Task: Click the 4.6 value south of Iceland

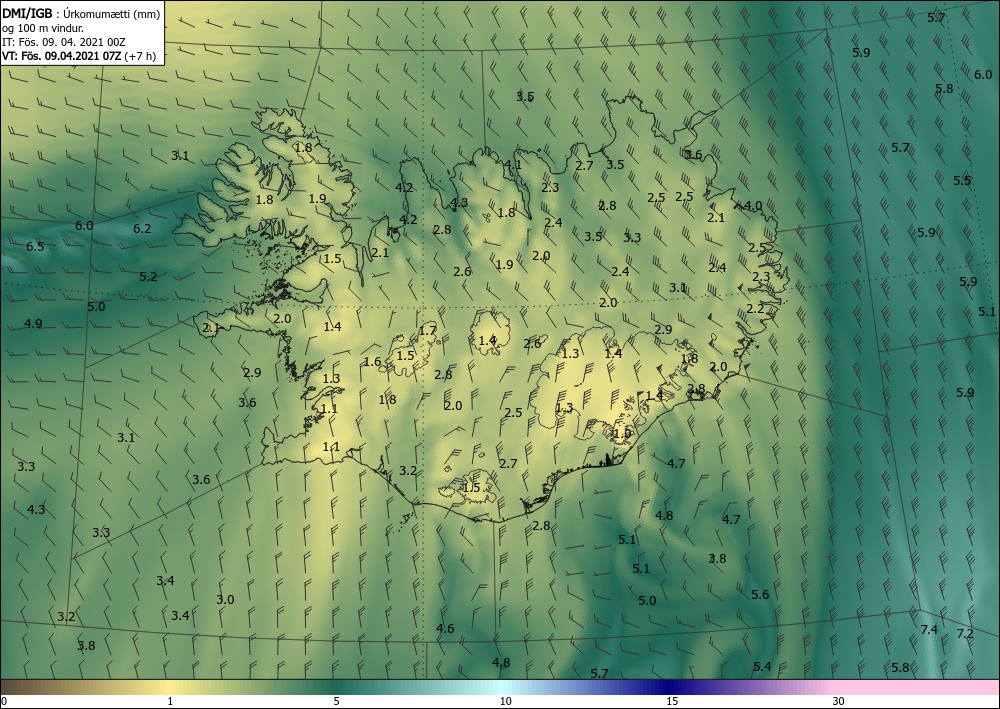Action: 445,628
